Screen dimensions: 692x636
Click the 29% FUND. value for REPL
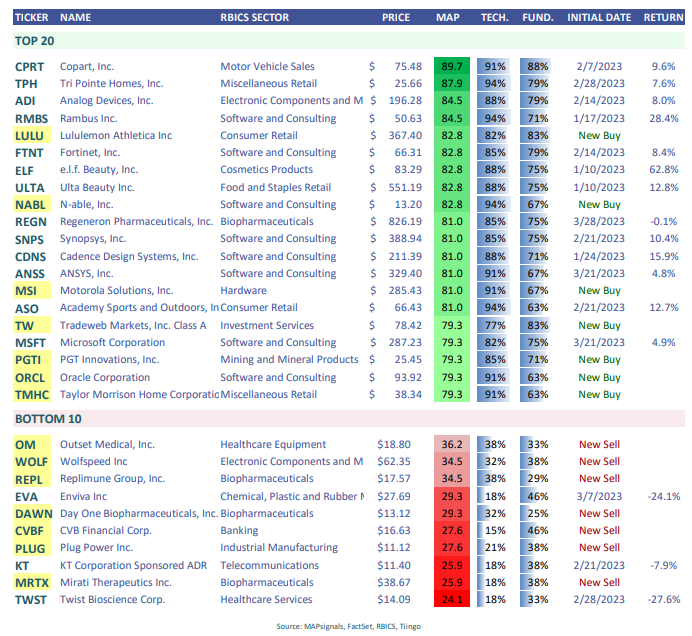[538, 479]
